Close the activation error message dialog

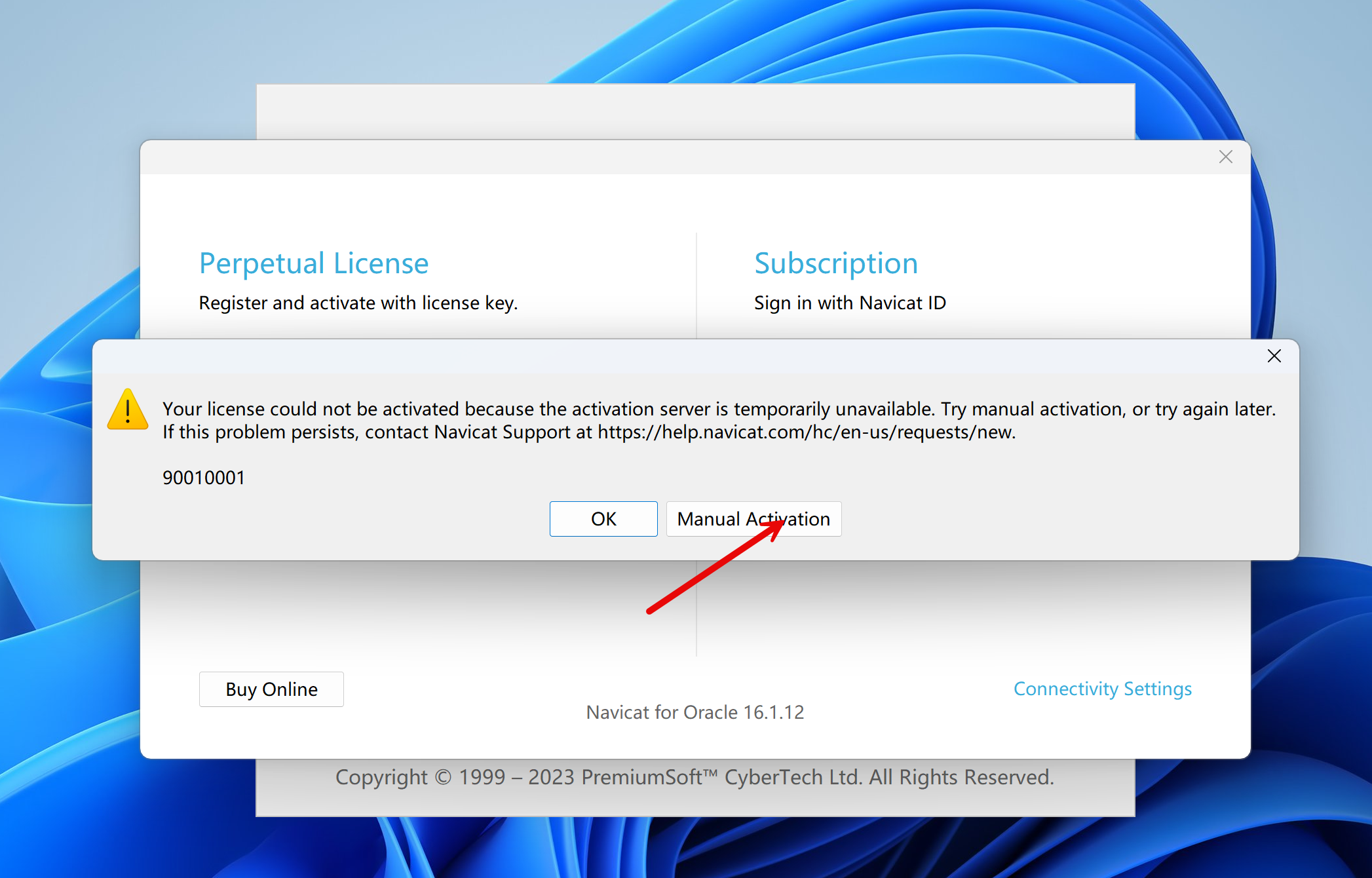[x=1274, y=356]
